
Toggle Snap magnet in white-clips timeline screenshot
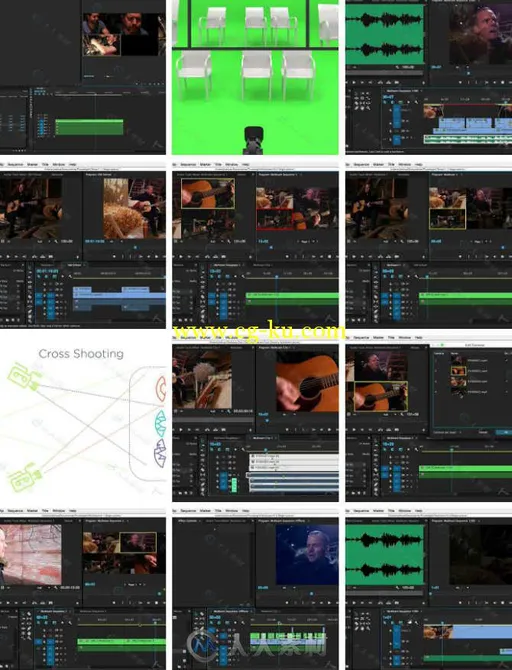pos(218,450)
